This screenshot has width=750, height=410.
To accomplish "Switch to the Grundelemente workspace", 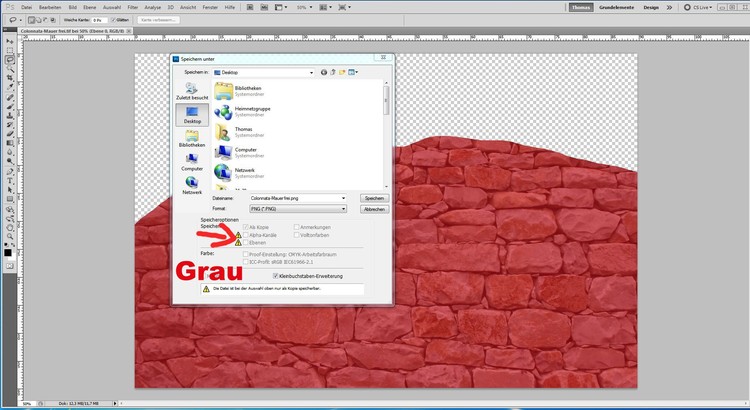I will click(x=617, y=7).
